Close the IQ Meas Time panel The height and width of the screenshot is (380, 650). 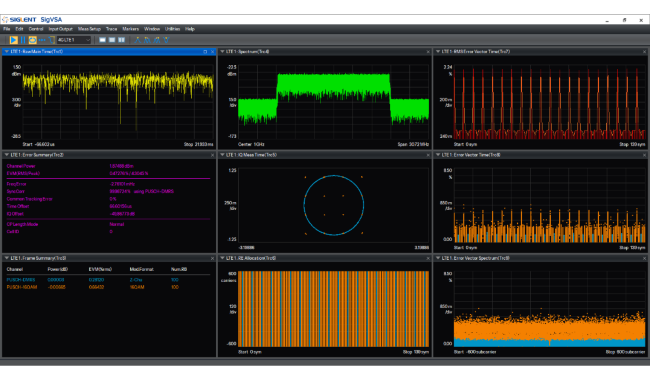tap(428, 155)
